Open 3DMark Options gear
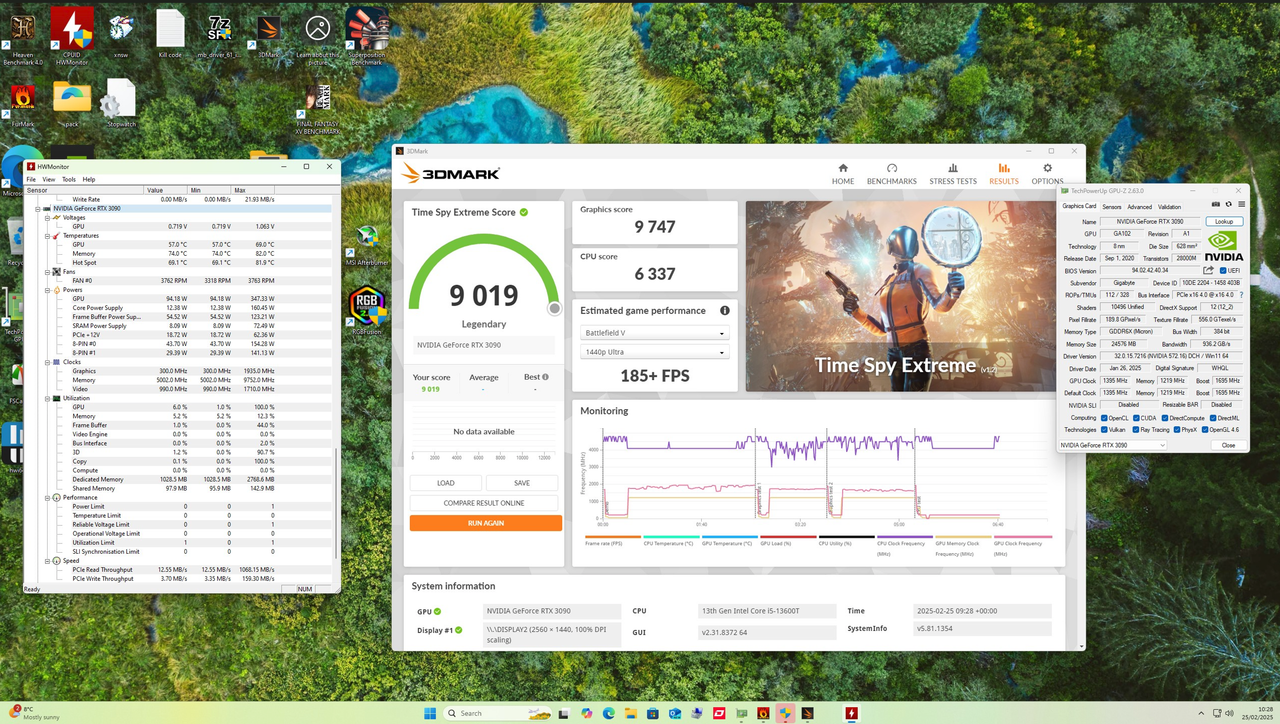This screenshot has width=1280, height=724. tap(1047, 174)
